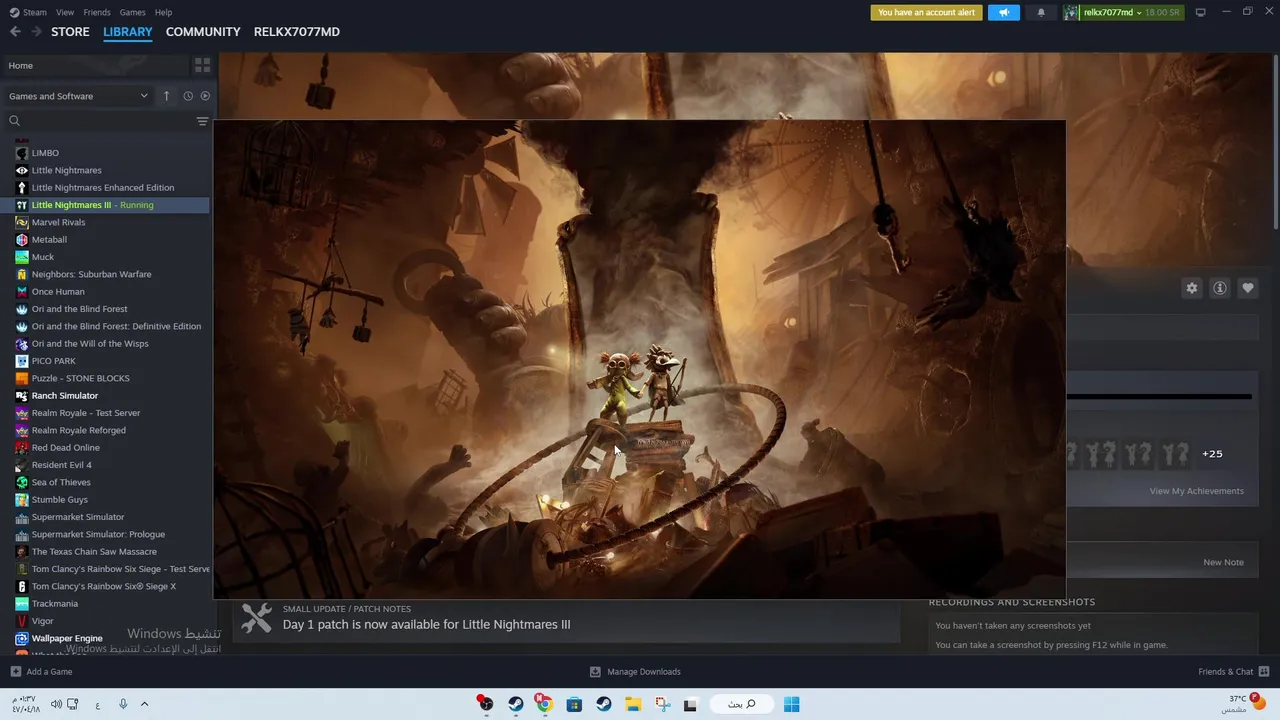Click the Metaball game icon
Viewport: 1280px width, 720px height.
pyautogui.click(x=22, y=240)
